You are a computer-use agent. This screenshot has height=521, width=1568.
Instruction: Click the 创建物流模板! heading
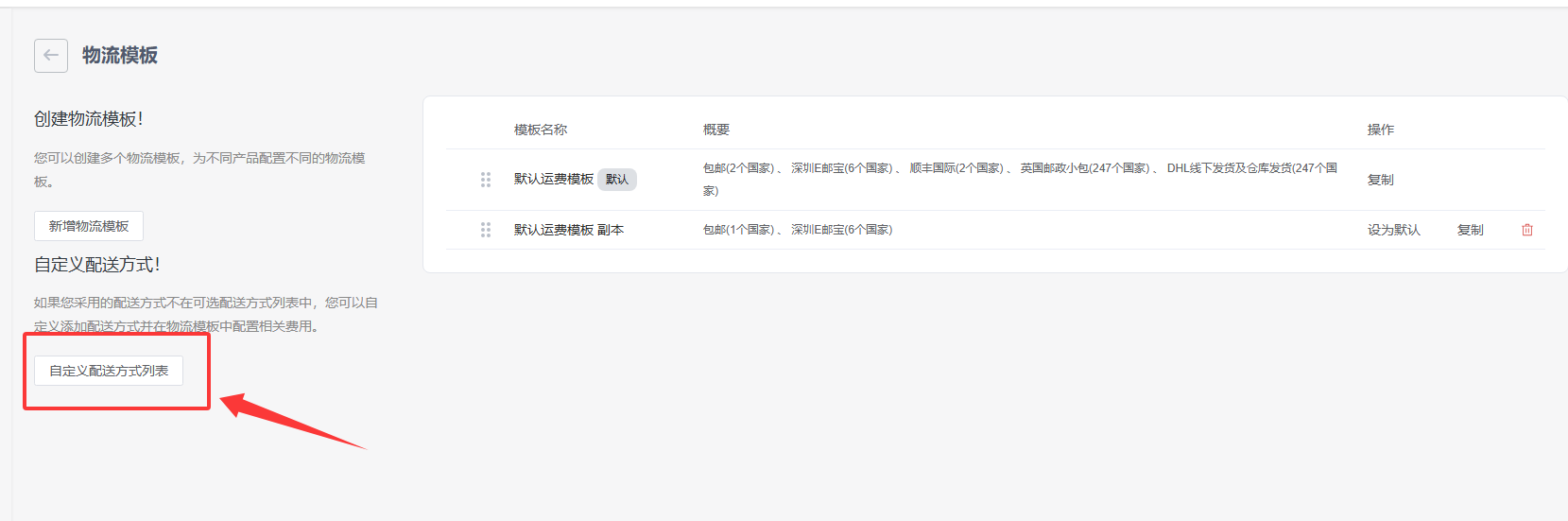(x=89, y=119)
